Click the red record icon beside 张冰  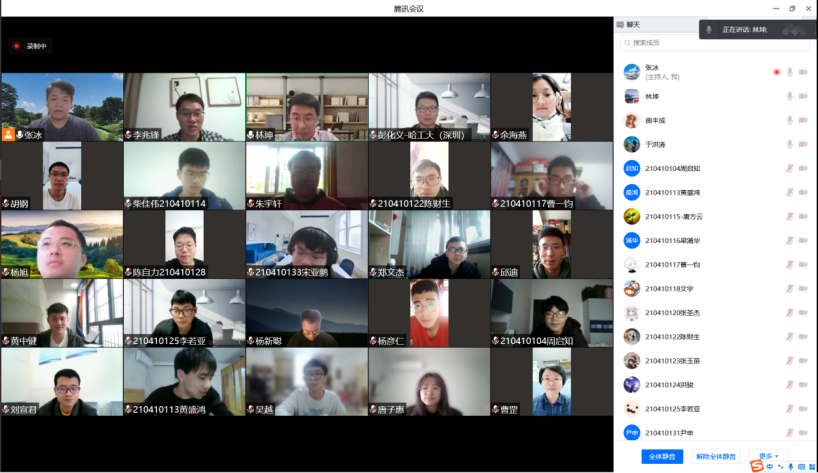click(x=776, y=72)
